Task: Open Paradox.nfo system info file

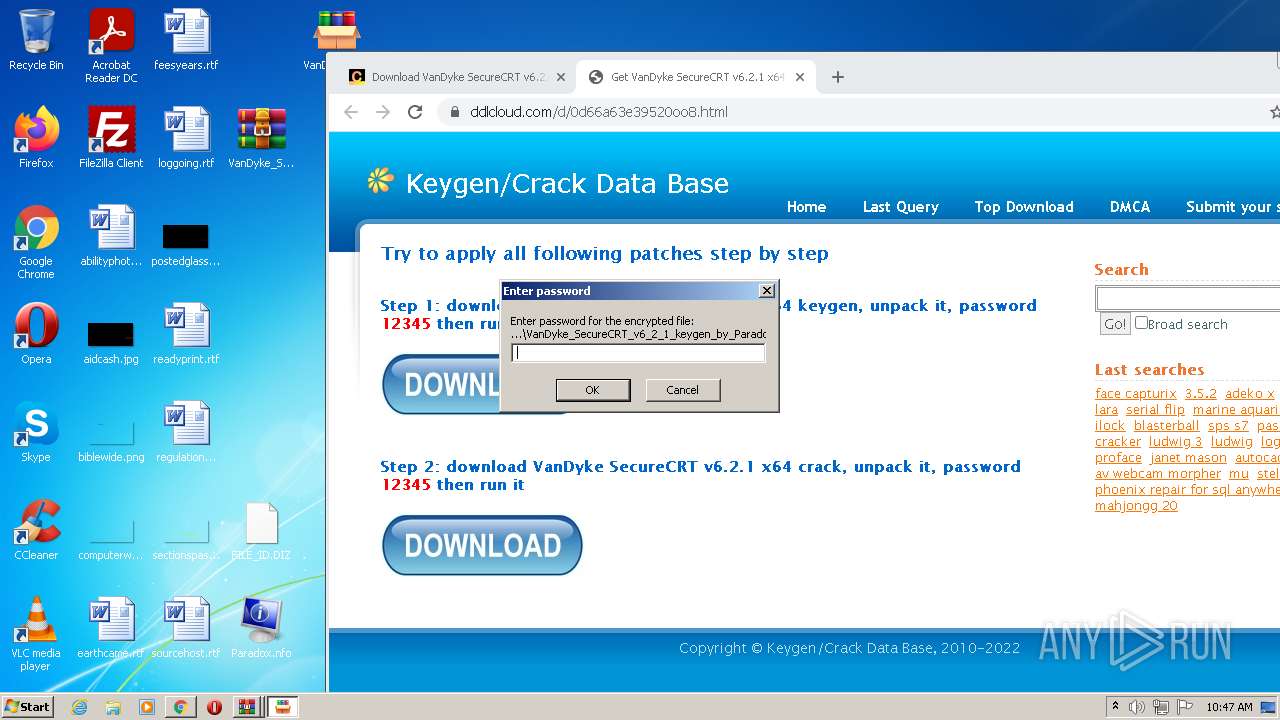Action: (261, 628)
